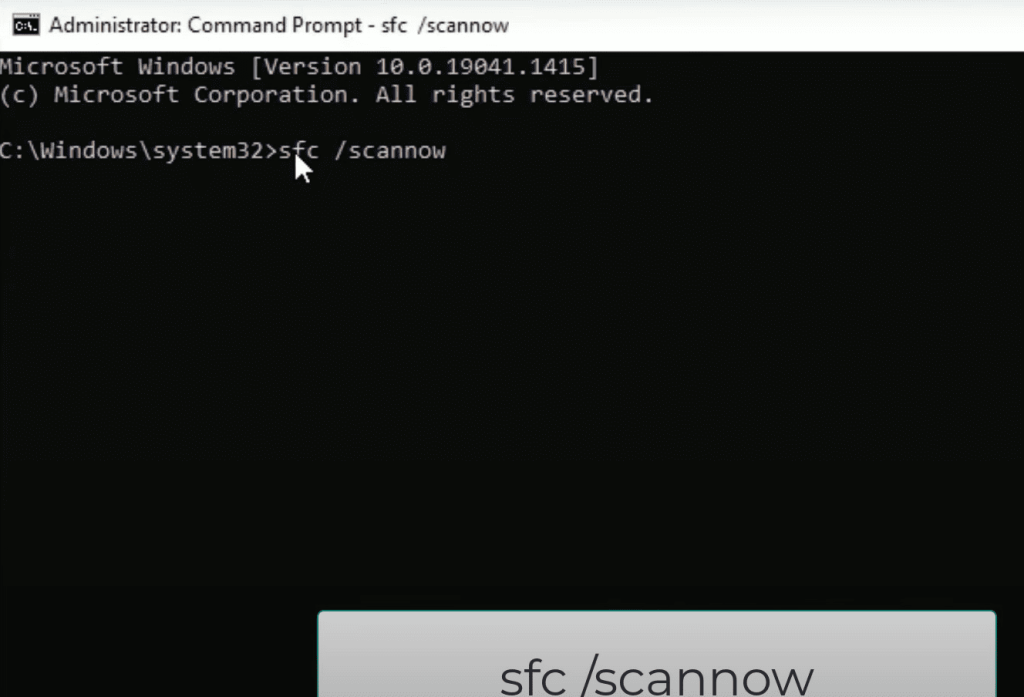Click the "[Version" text in the console
Viewport: 1024px width, 697px height.
coord(306,67)
